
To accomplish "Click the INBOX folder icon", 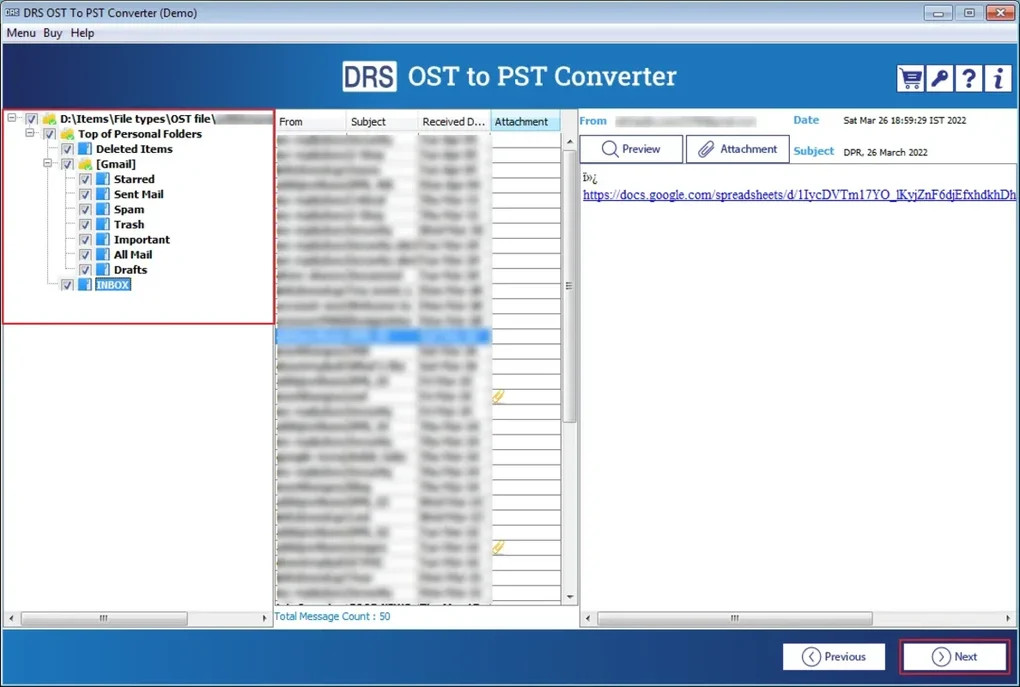I will pyautogui.click(x=85, y=285).
